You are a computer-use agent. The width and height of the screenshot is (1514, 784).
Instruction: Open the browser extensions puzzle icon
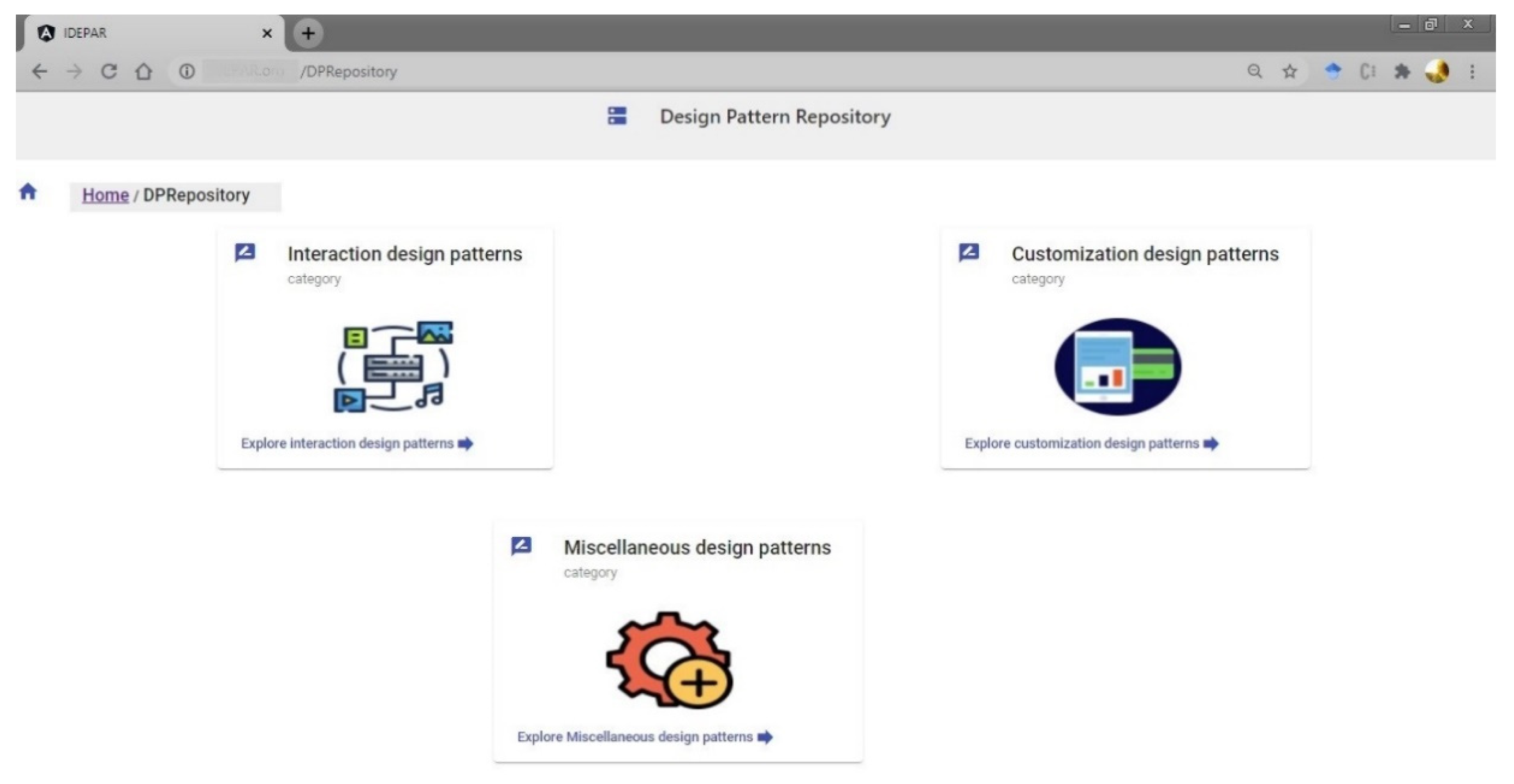click(1402, 72)
